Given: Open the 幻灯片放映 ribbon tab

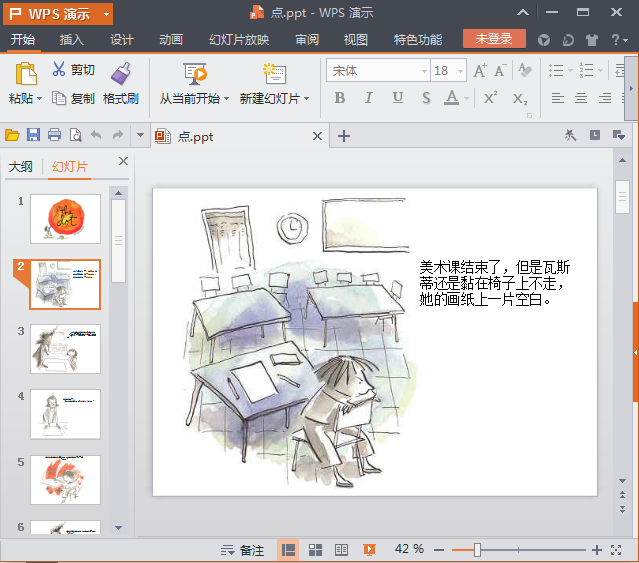Looking at the screenshot, I should (239, 40).
